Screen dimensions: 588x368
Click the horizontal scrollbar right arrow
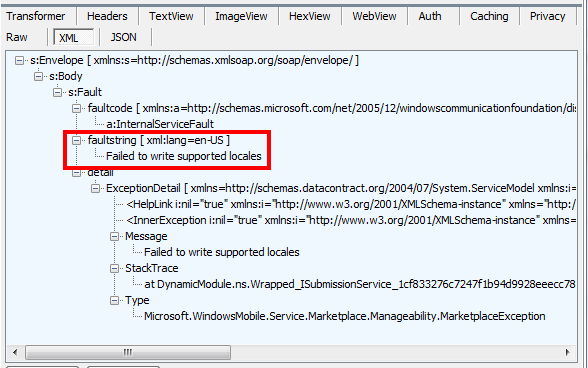[x=567, y=352]
